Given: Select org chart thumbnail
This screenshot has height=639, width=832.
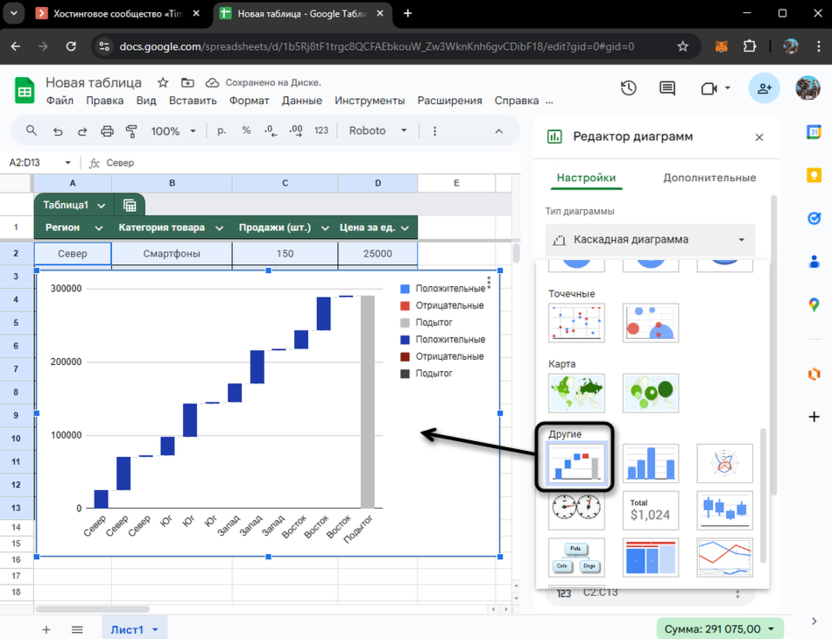Looking at the screenshot, I should click(576, 557).
